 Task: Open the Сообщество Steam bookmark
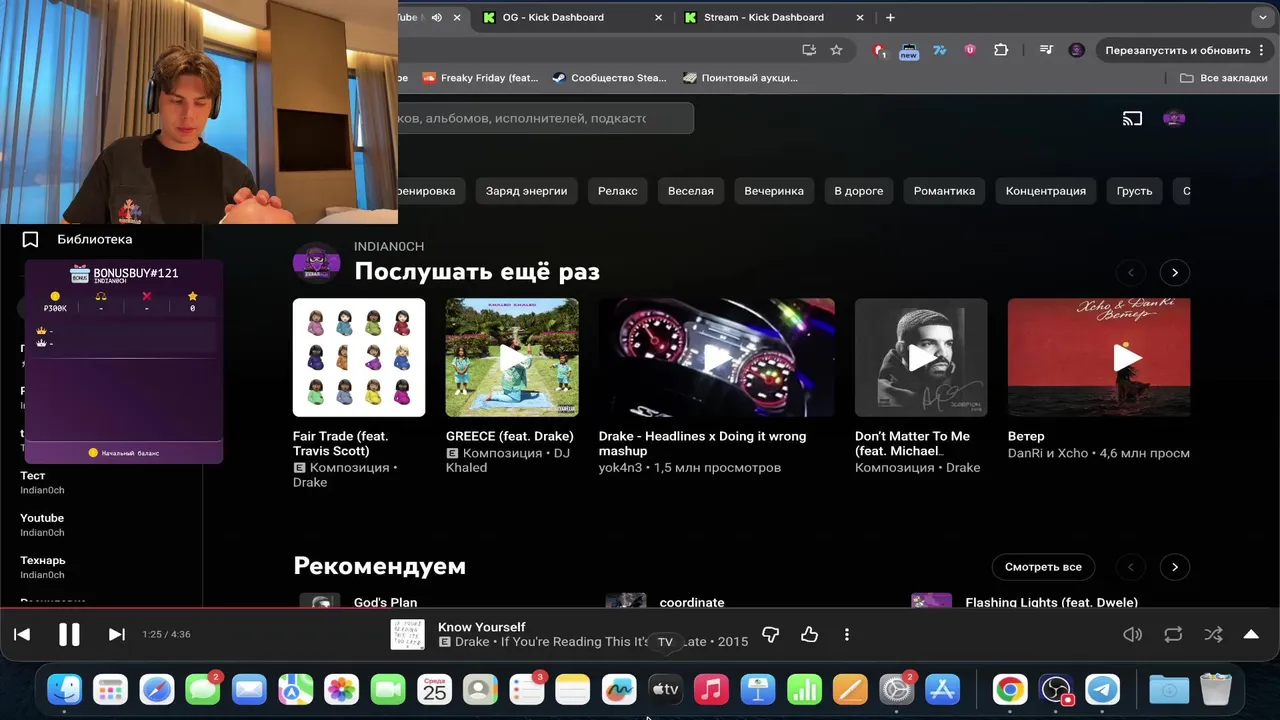tap(609, 77)
